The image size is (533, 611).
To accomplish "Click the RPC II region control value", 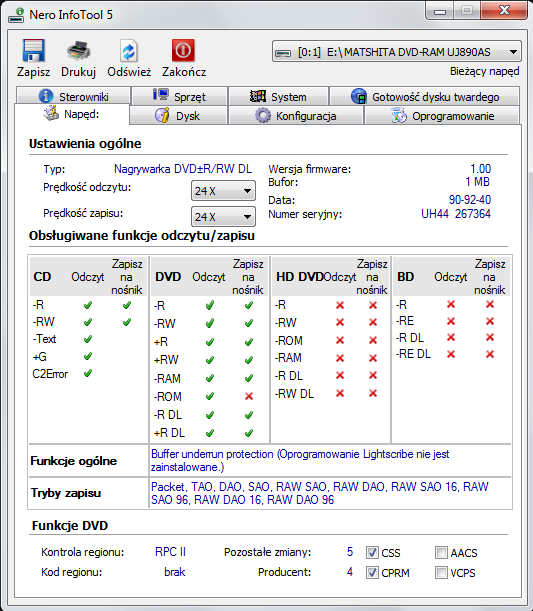I will pos(170,552).
